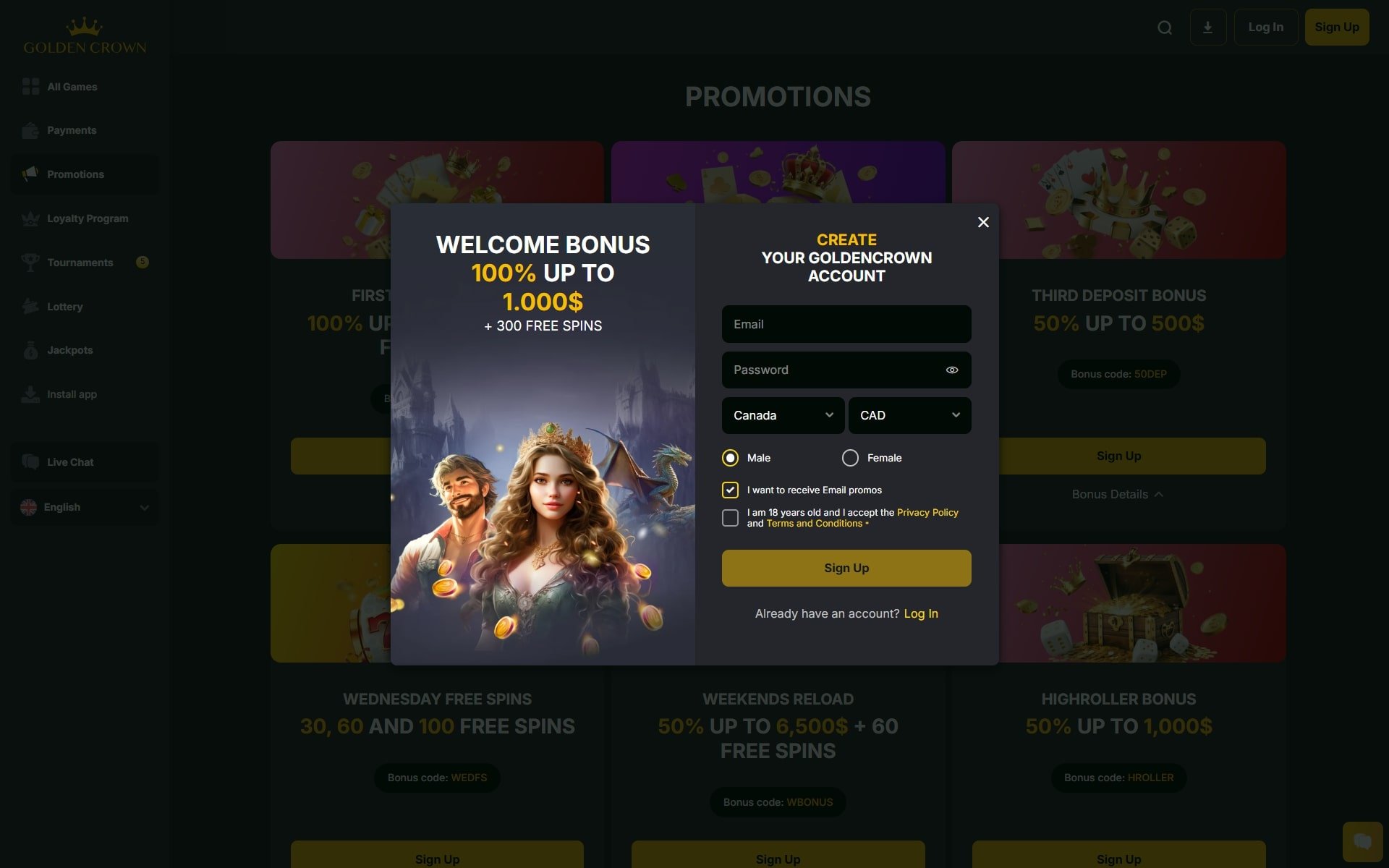This screenshot has height=868, width=1389.
Task: Expand the English language selector
Action: coord(85,507)
